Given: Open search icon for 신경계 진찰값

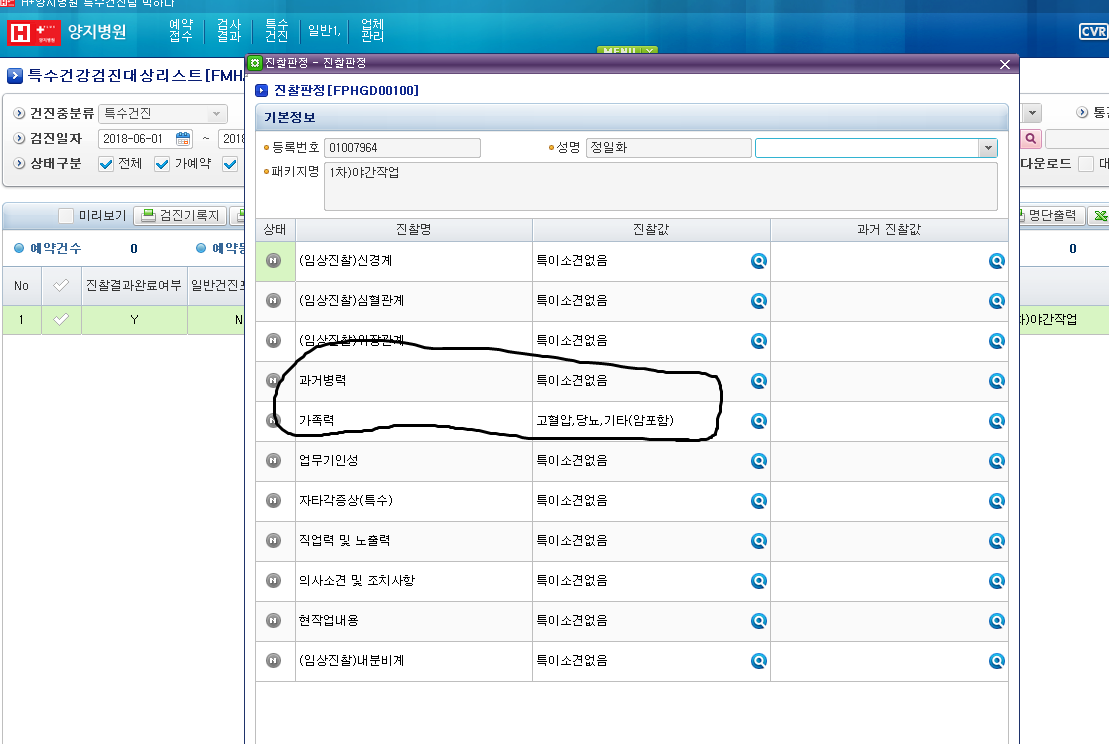Looking at the screenshot, I should 758,261.
